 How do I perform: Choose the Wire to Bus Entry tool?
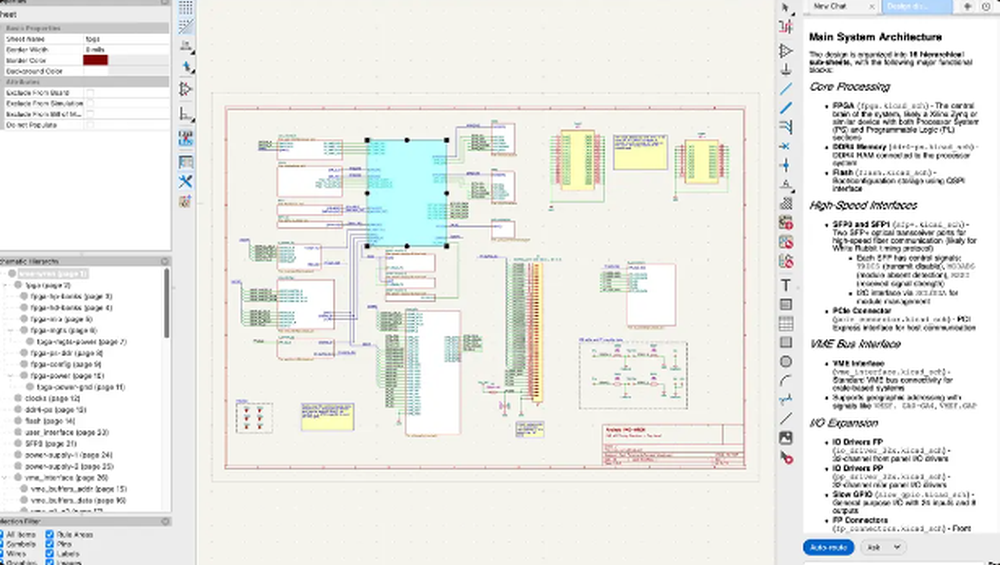click(x=786, y=127)
